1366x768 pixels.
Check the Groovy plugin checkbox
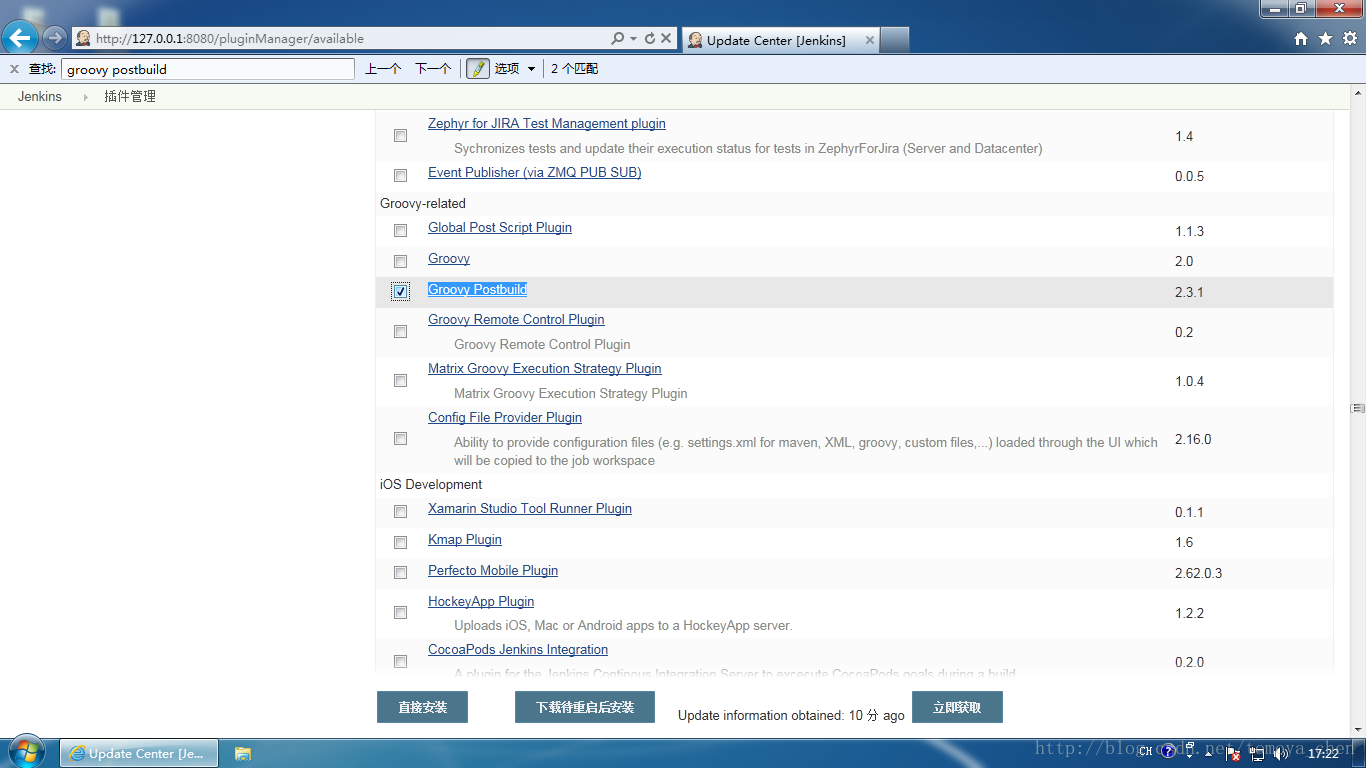coord(400,261)
